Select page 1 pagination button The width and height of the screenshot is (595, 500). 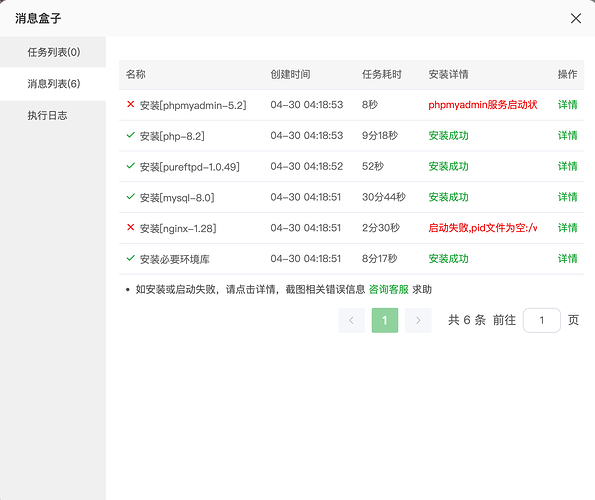[385, 320]
